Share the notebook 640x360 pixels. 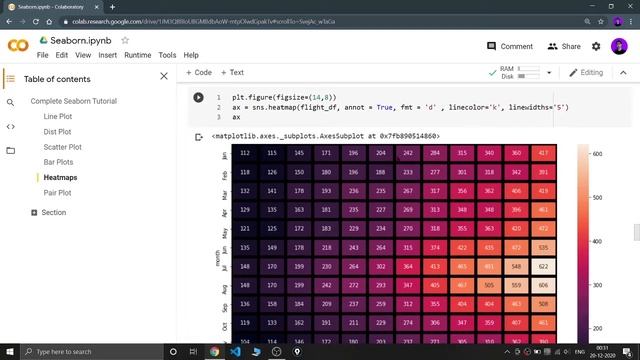[564, 46]
